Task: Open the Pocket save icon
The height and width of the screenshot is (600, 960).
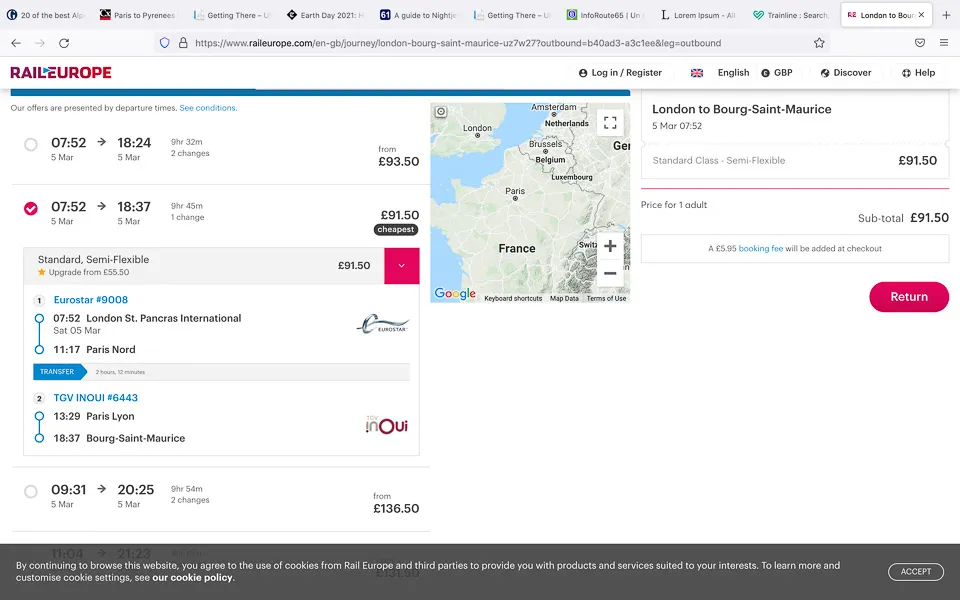Action: pyautogui.click(x=920, y=43)
